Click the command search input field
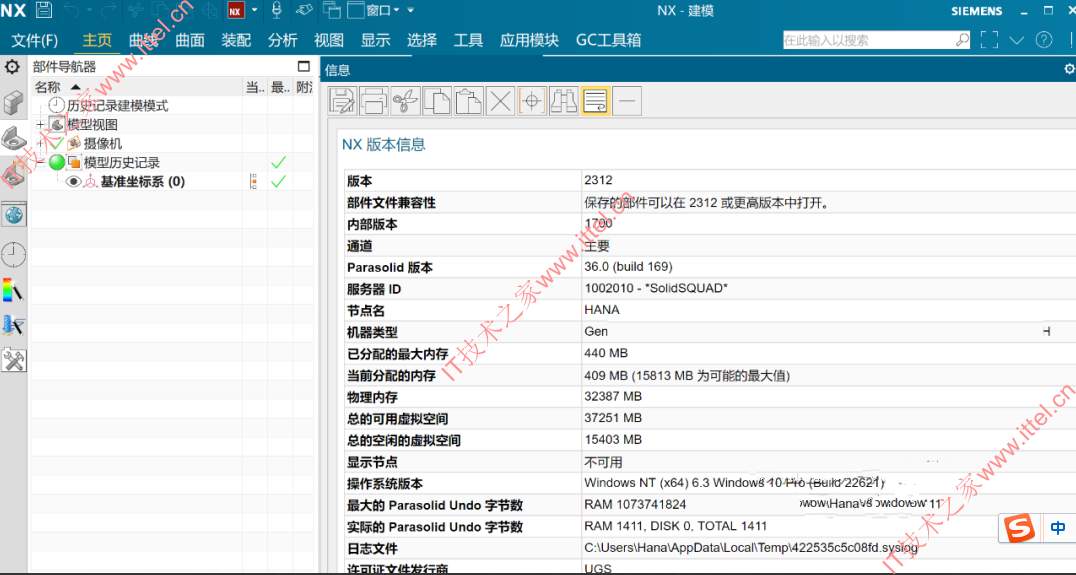1076x575 pixels. pyautogui.click(x=868, y=40)
